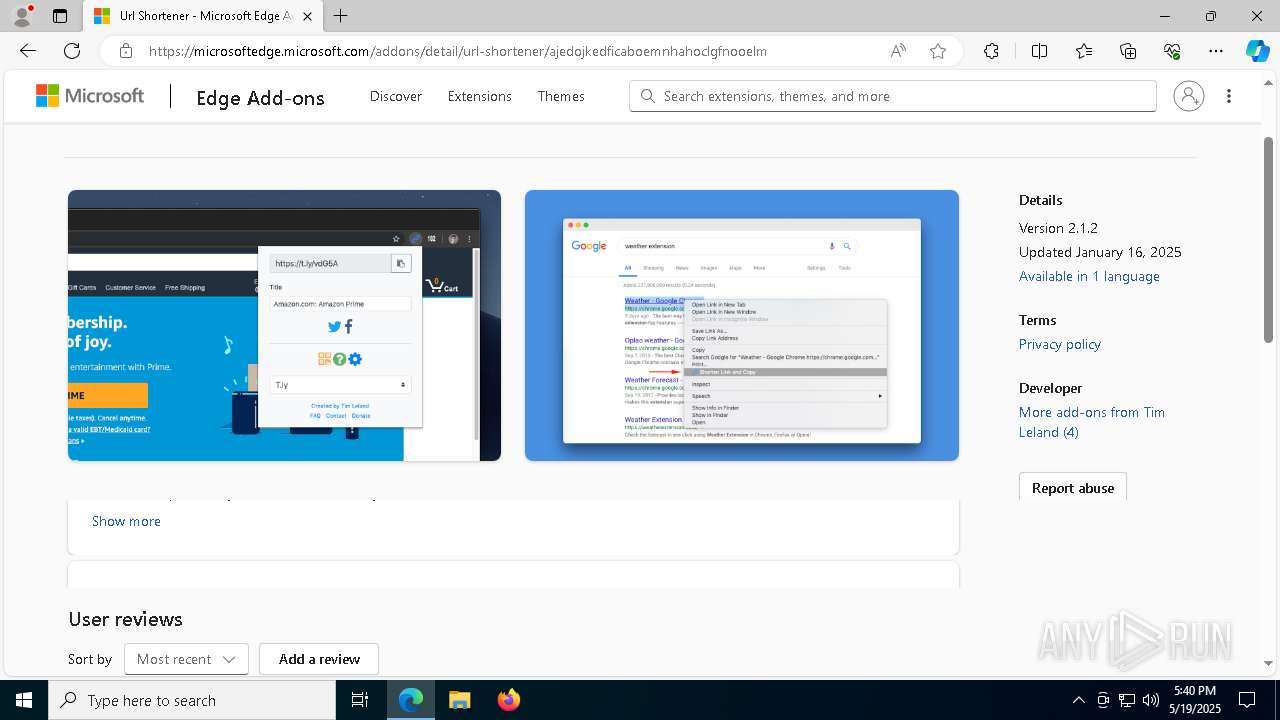Click Updated January 16, 2025 text
Screen dimensions: 1280x720
[1100, 252]
